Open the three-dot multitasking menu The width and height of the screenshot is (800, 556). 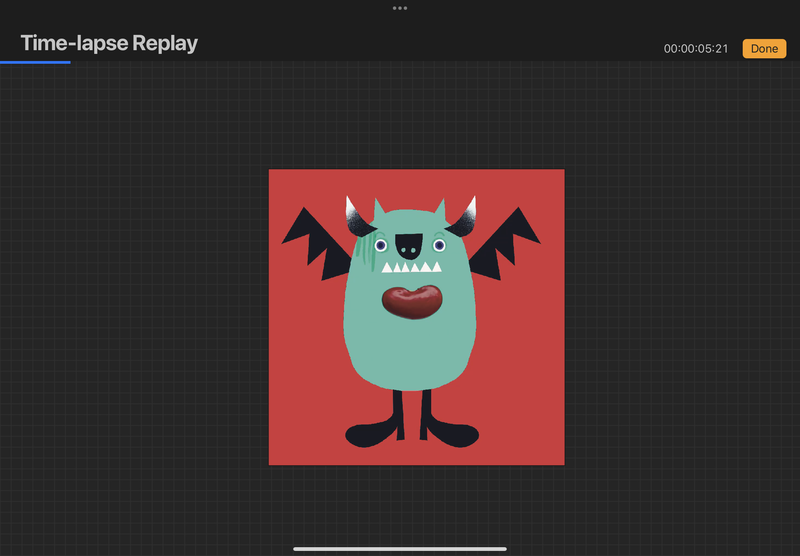[400, 8]
